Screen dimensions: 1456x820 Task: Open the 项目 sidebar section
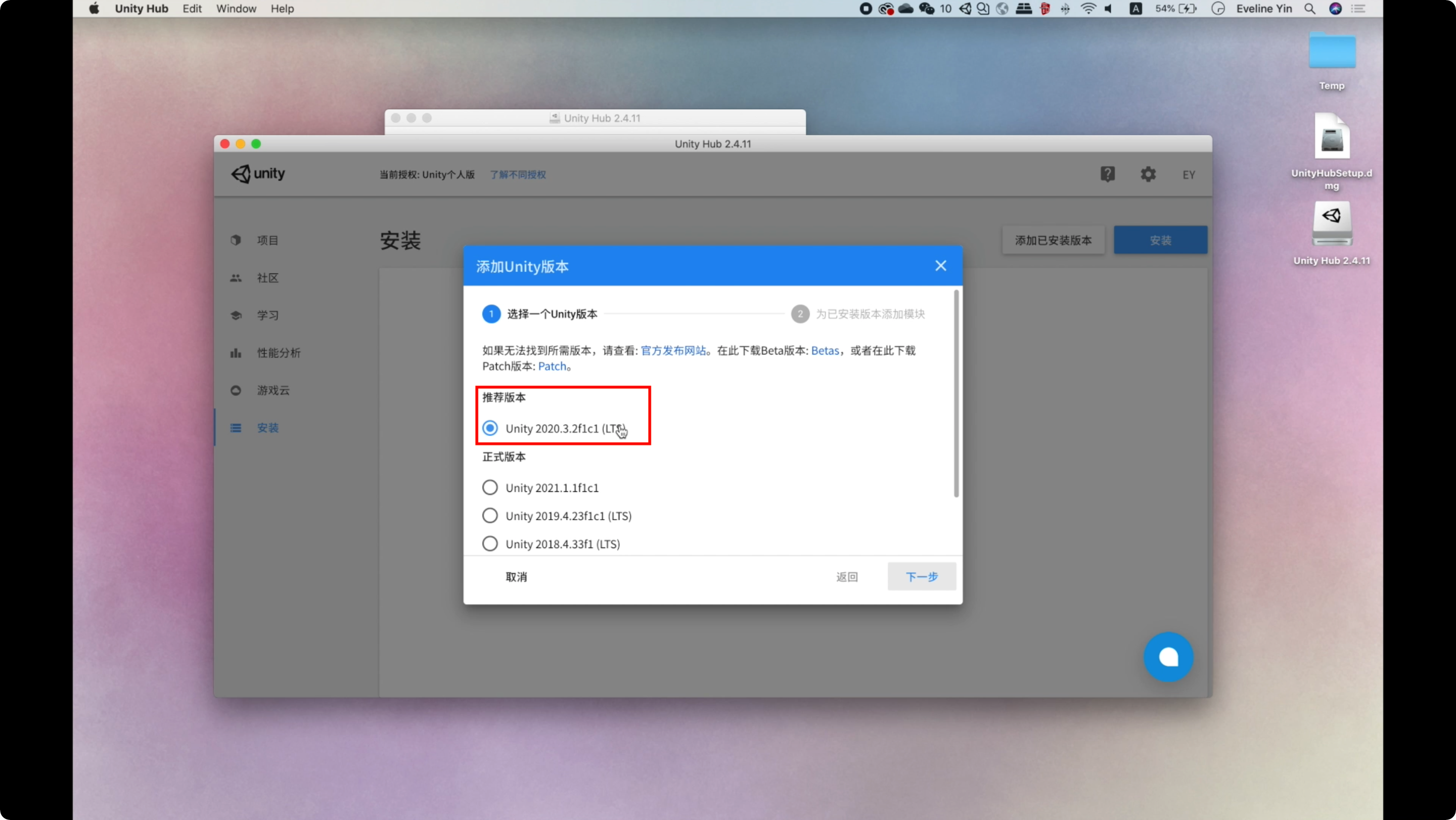point(267,240)
